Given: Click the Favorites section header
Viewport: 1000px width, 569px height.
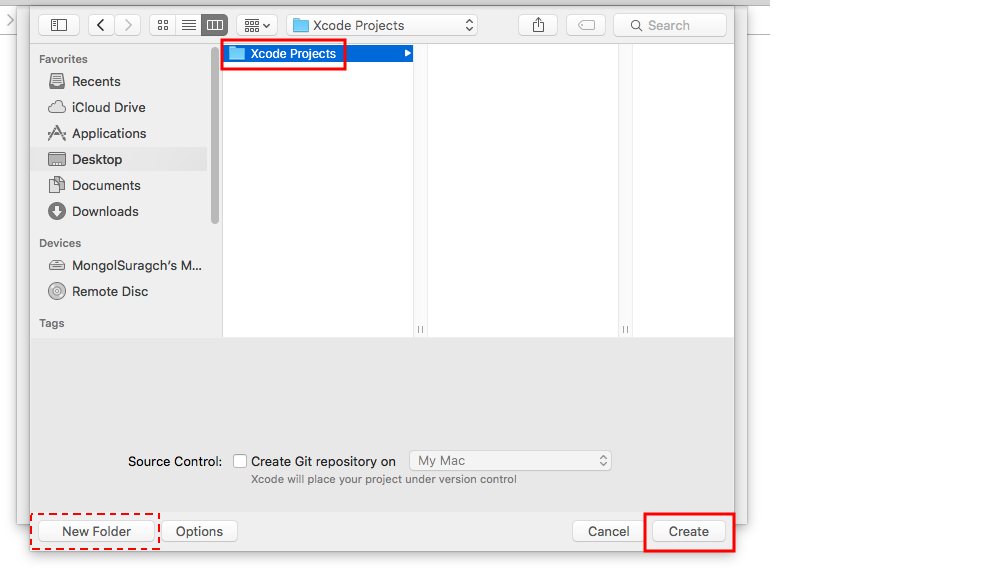Looking at the screenshot, I should coord(63,59).
